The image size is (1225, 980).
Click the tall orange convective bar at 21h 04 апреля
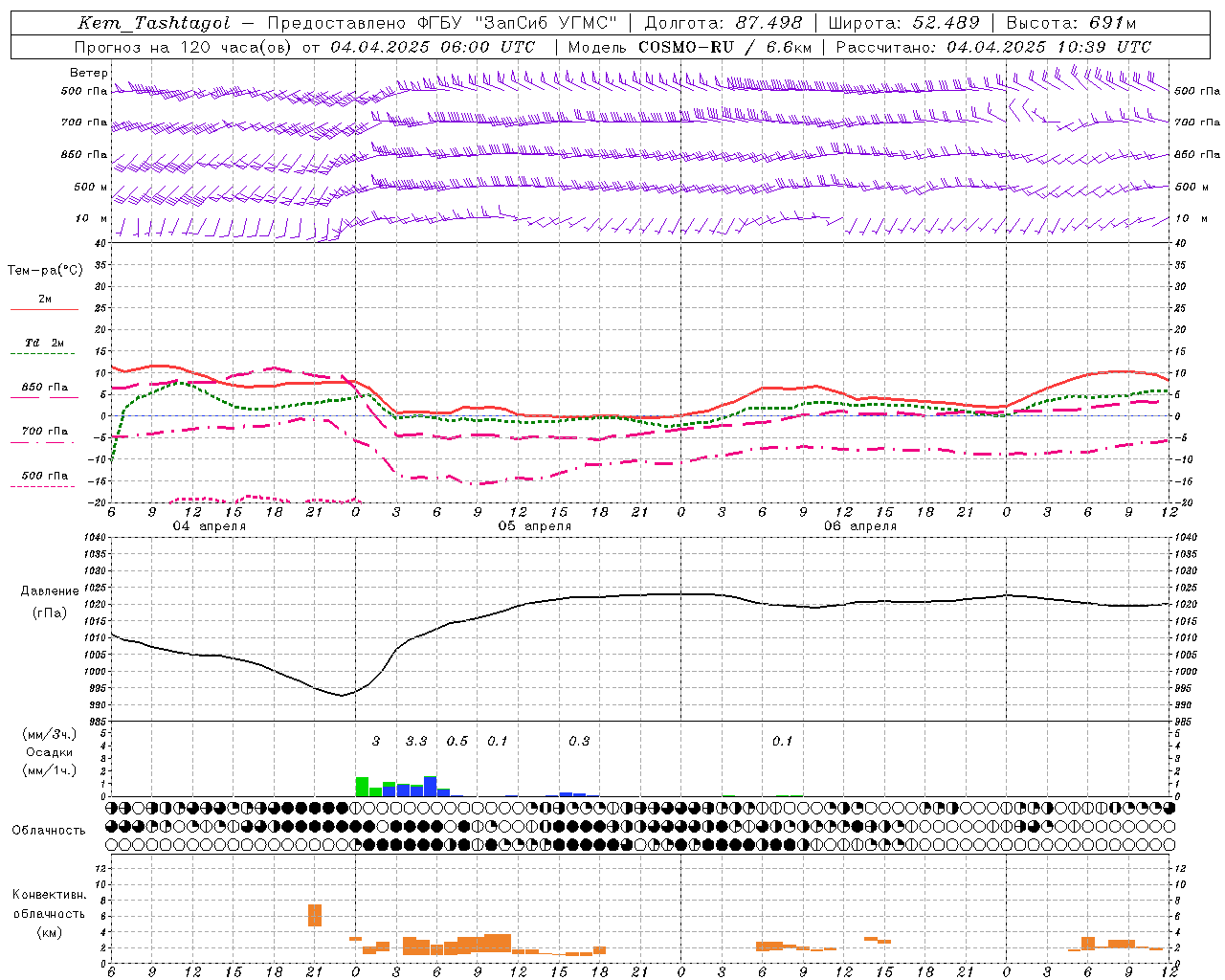315,915
